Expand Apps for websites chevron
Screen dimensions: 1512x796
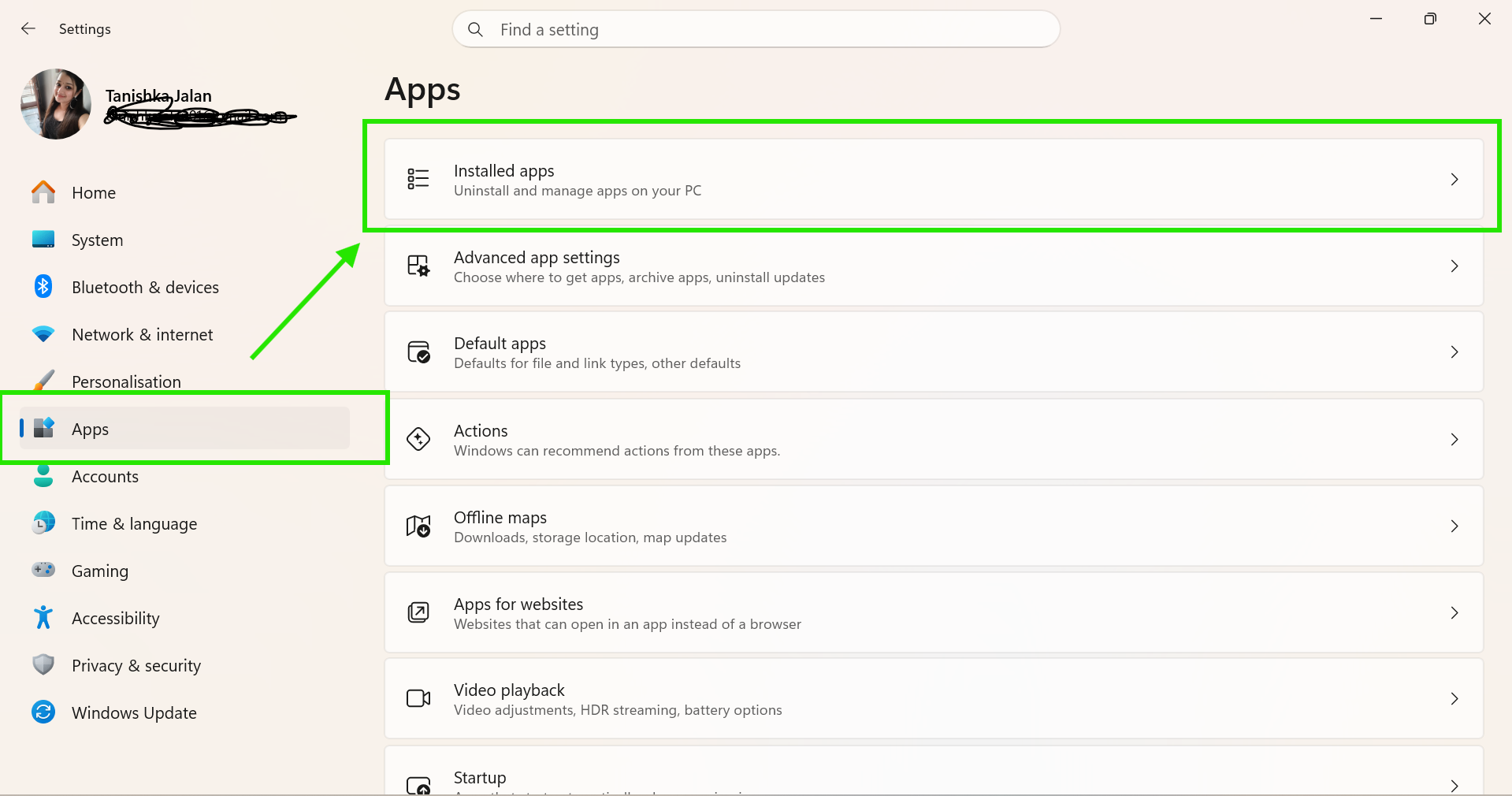(1454, 613)
